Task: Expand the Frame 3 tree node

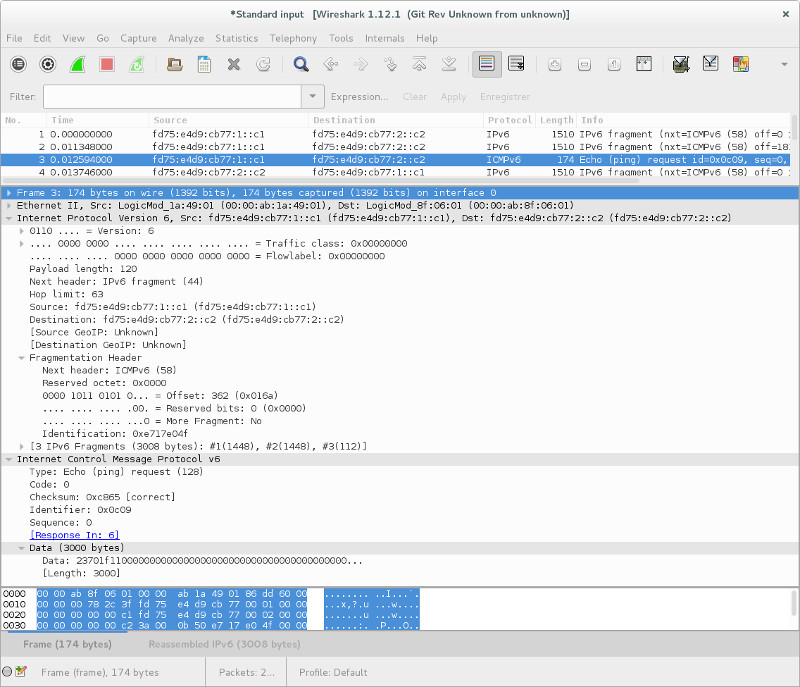Action: (x=9, y=193)
